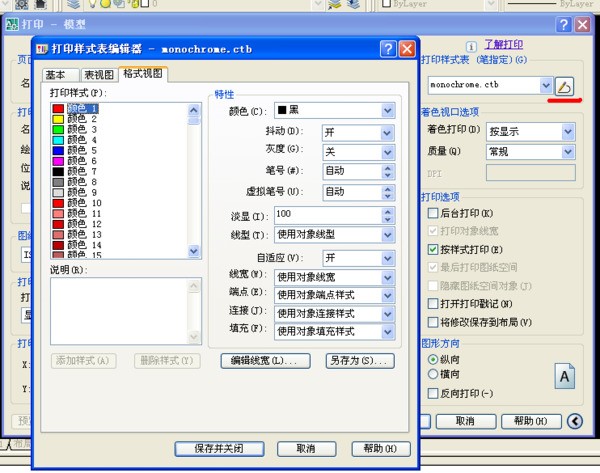The height and width of the screenshot is (473, 600).
Task: Click the 另存为(S)... button
Action: (x=360, y=360)
